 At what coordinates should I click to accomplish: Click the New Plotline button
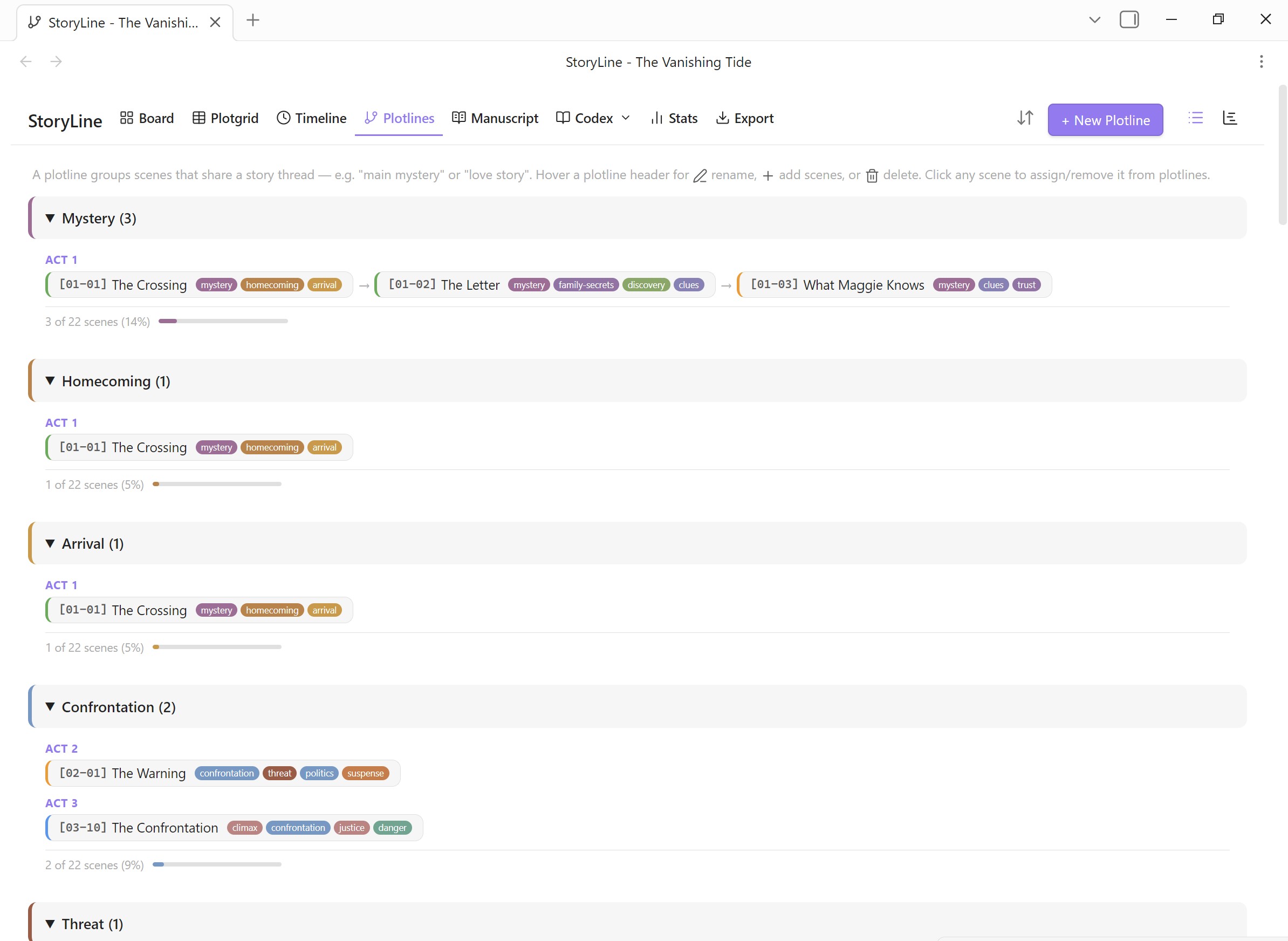tap(1105, 120)
